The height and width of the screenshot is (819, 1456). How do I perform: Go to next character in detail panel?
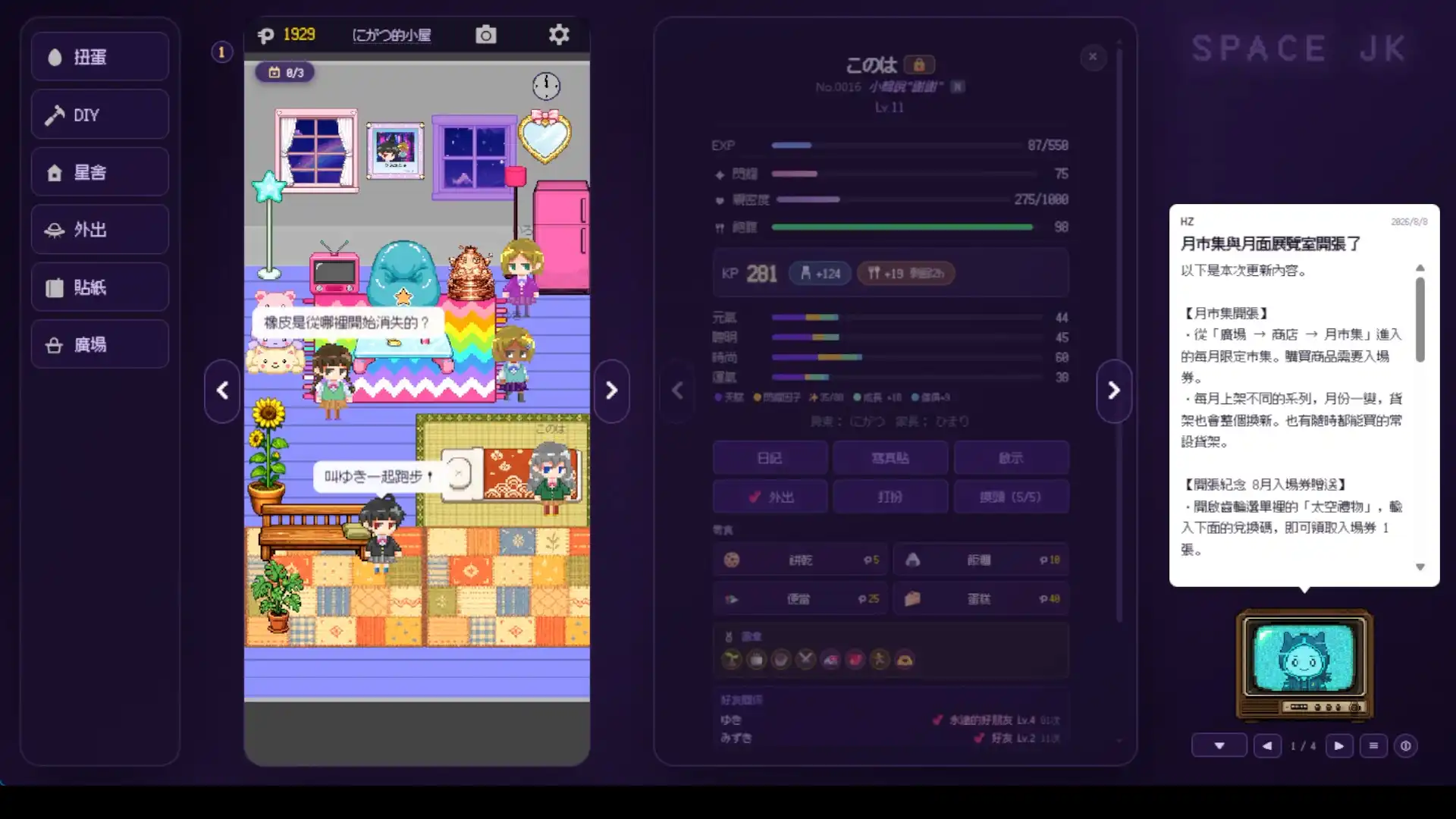(x=1114, y=391)
